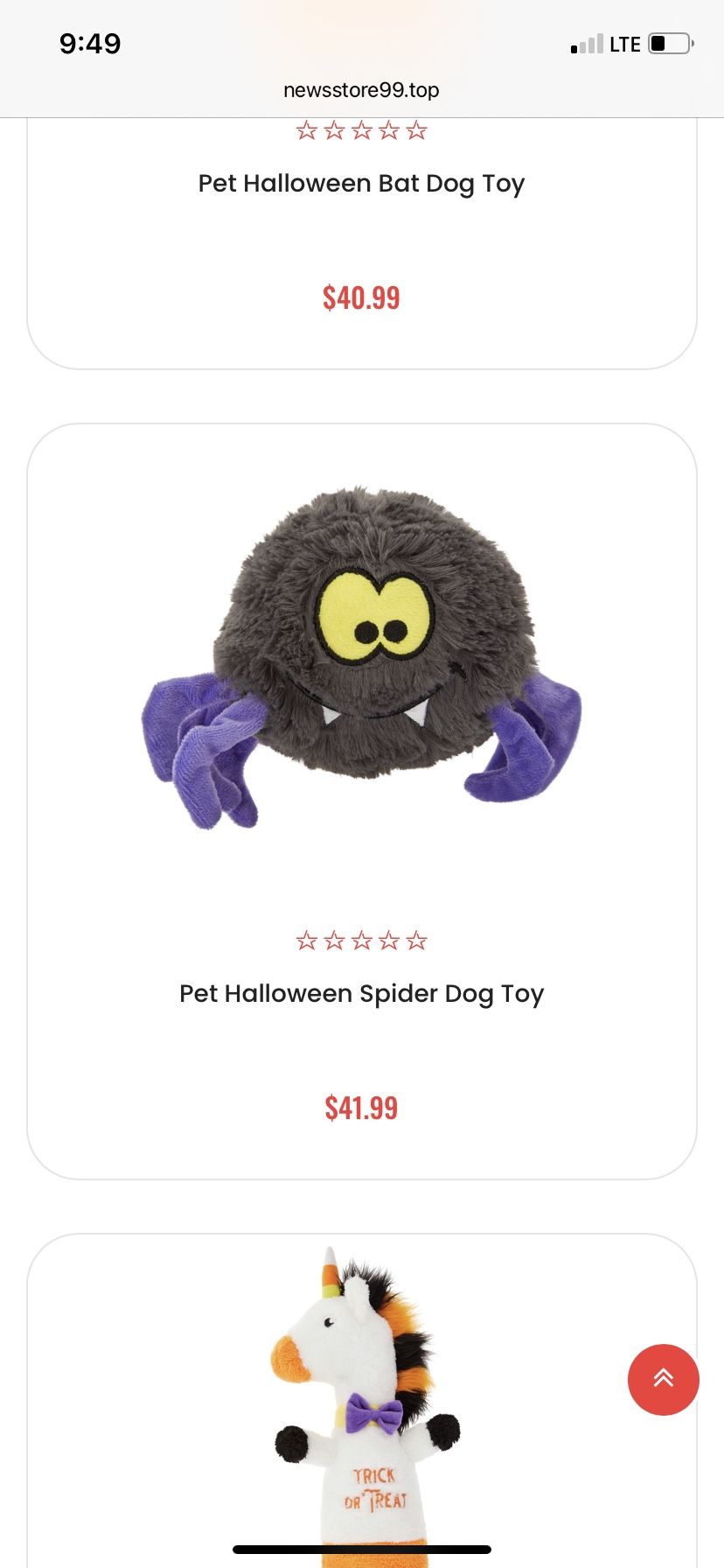Viewport: 724px width, 1568px height.
Task: Click the first star under Spider Dog Toy
Action: tap(307, 941)
